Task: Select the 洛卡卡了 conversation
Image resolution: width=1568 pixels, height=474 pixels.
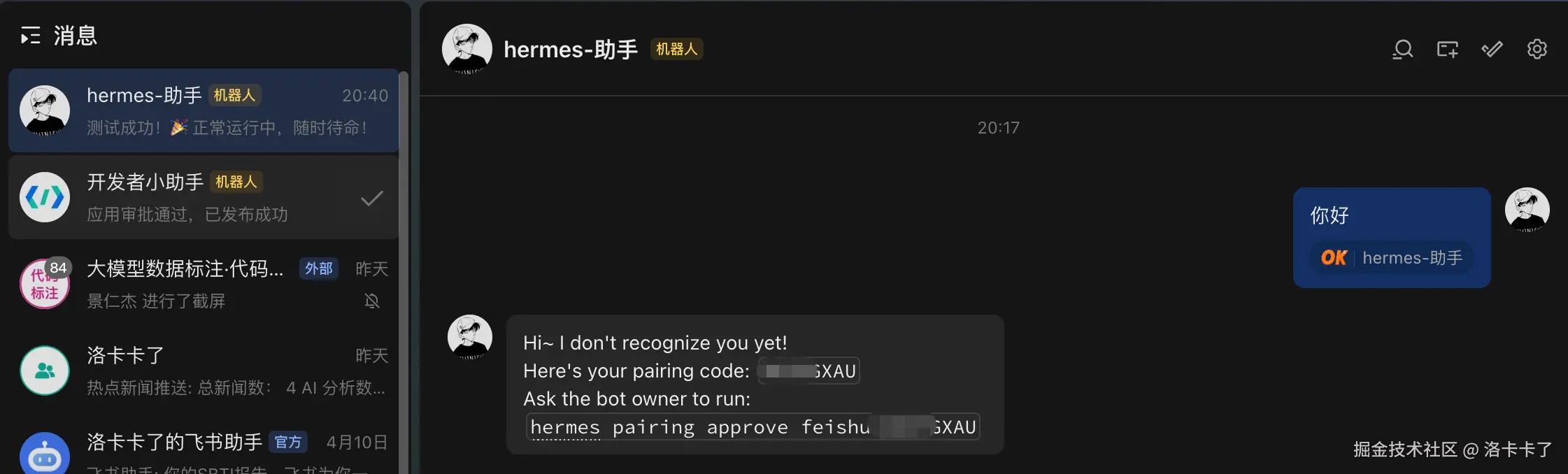Action: (x=203, y=371)
